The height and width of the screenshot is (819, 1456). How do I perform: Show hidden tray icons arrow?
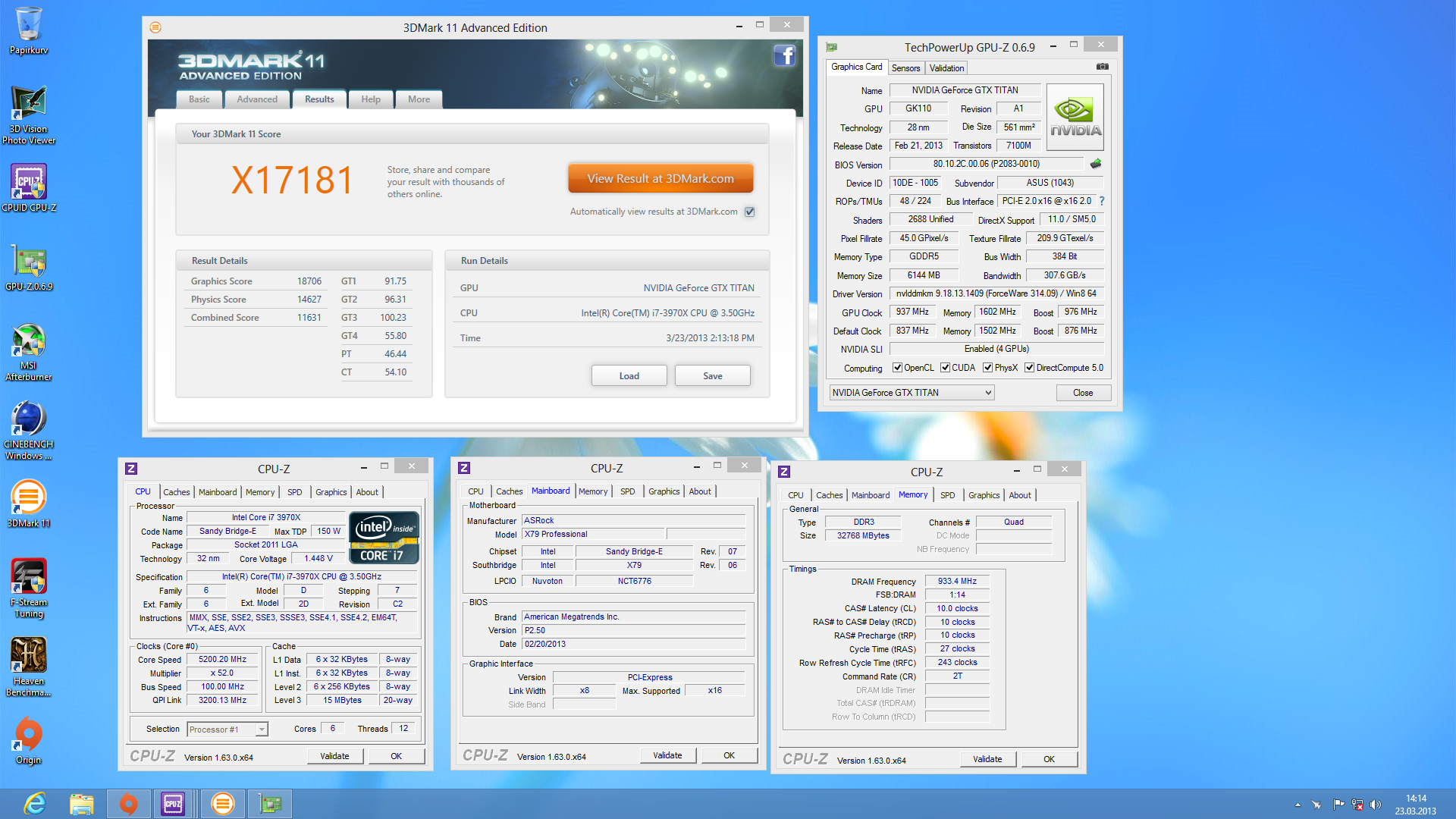pyautogui.click(x=1298, y=805)
